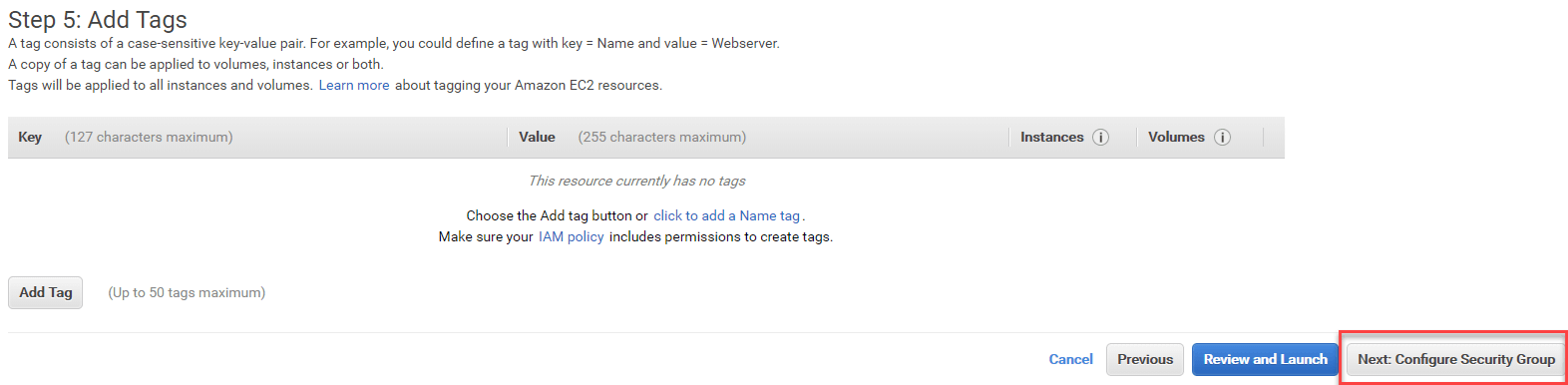Click the Key column header

coord(30,138)
